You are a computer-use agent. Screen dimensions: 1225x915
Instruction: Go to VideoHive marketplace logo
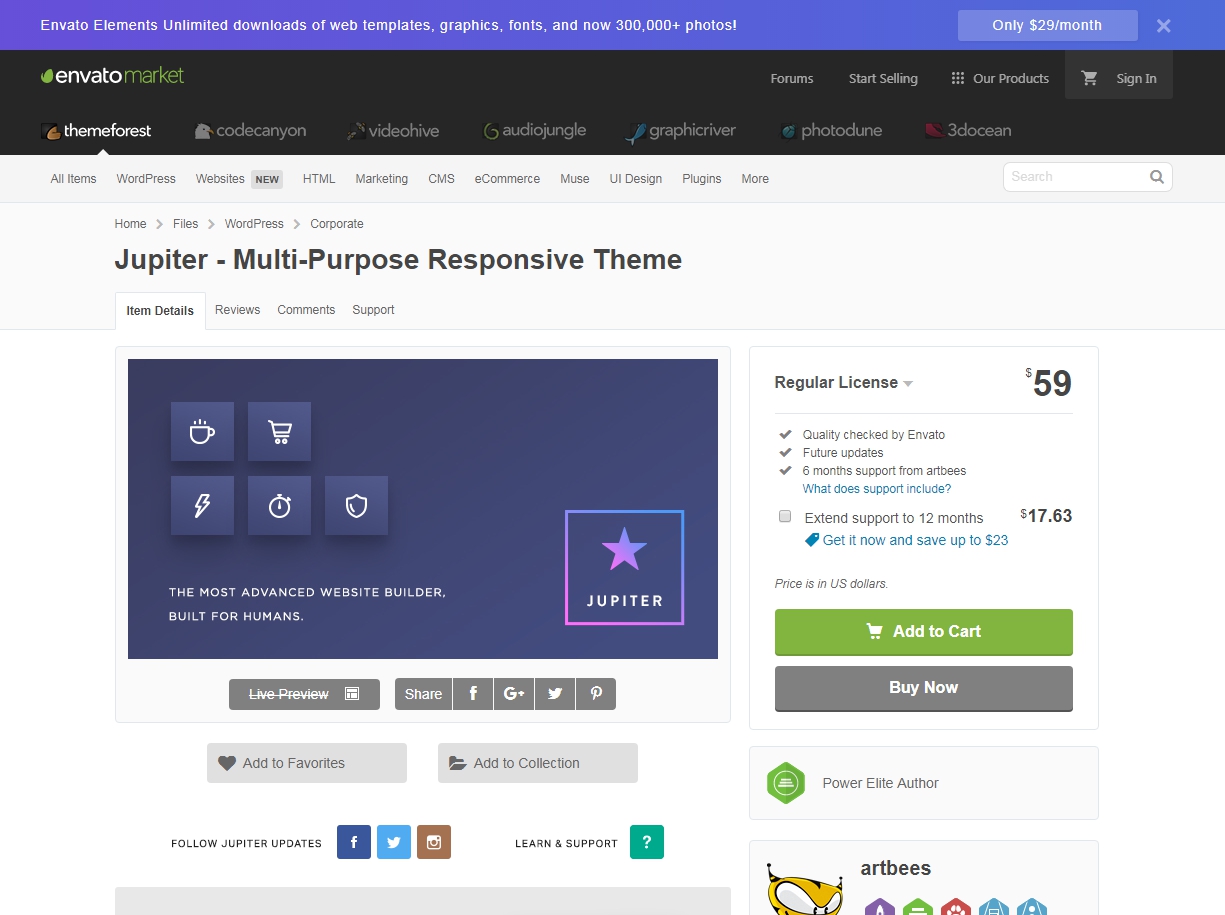tap(393, 131)
